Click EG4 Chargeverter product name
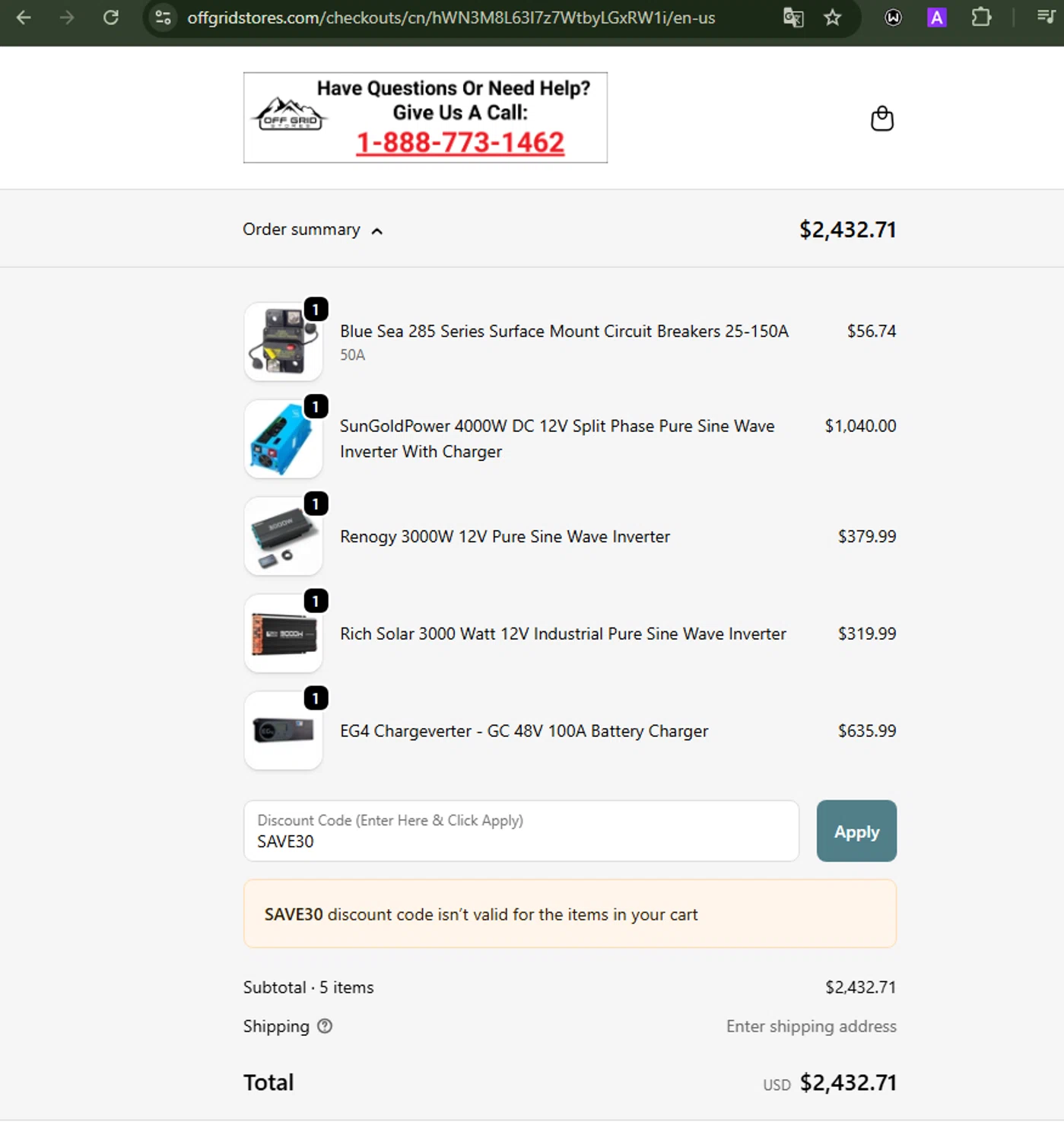1064x1141 pixels. (524, 732)
